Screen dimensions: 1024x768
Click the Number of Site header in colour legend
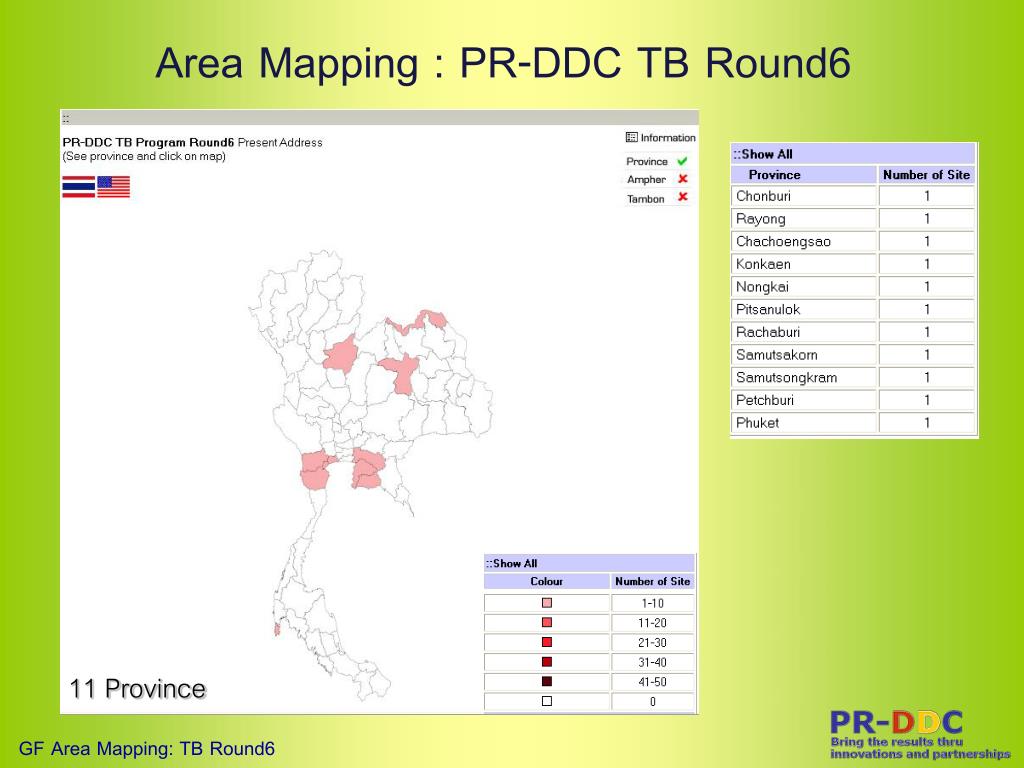pyautogui.click(x=652, y=581)
